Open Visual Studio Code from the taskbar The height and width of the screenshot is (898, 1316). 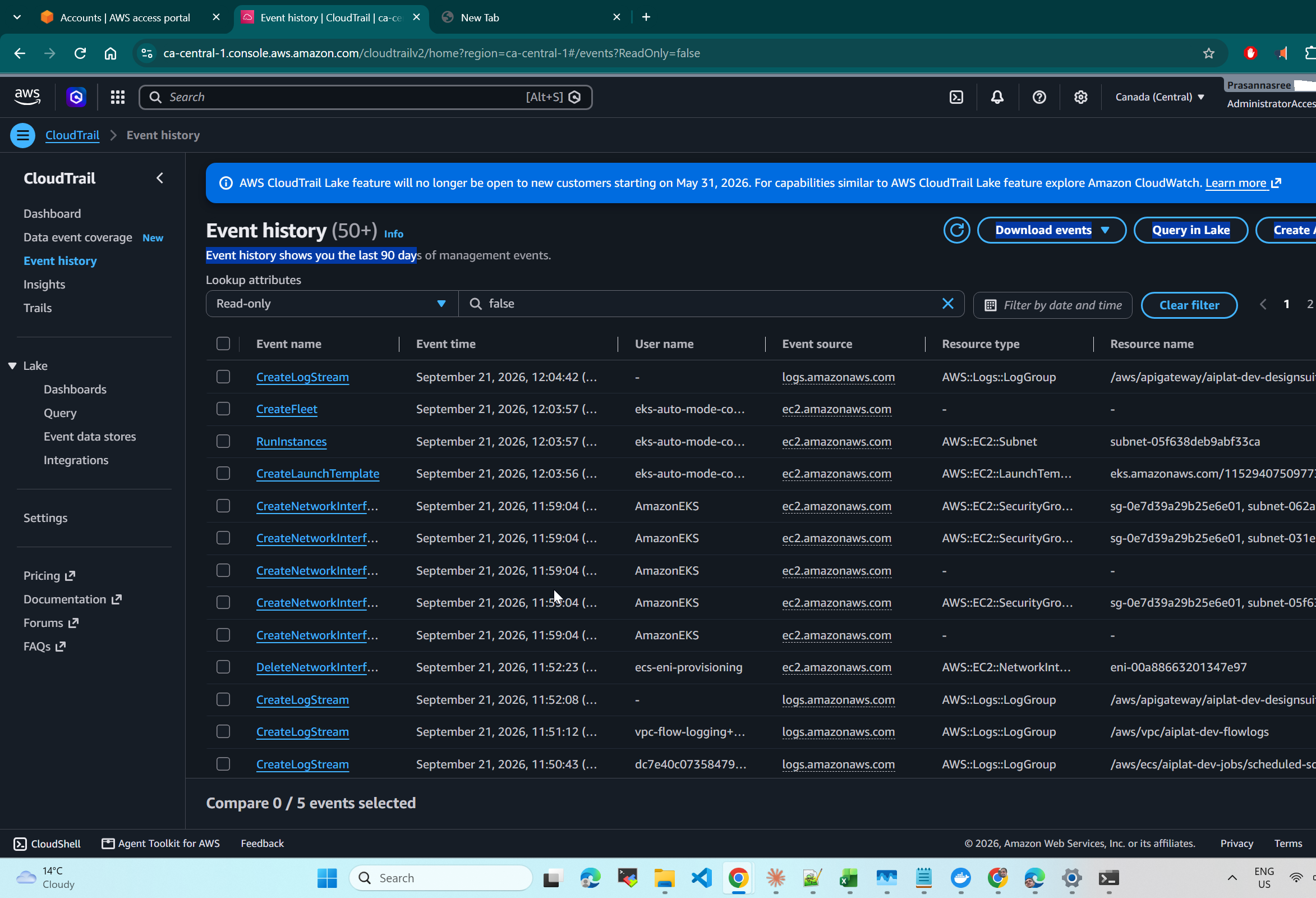[x=702, y=878]
